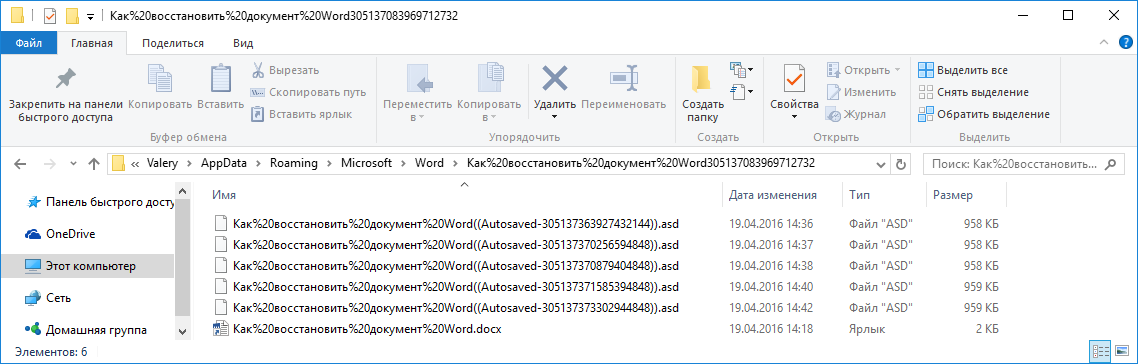The image size is (1138, 364).
Task: Switch to details view layout icon
Action: click(x=1100, y=352)
